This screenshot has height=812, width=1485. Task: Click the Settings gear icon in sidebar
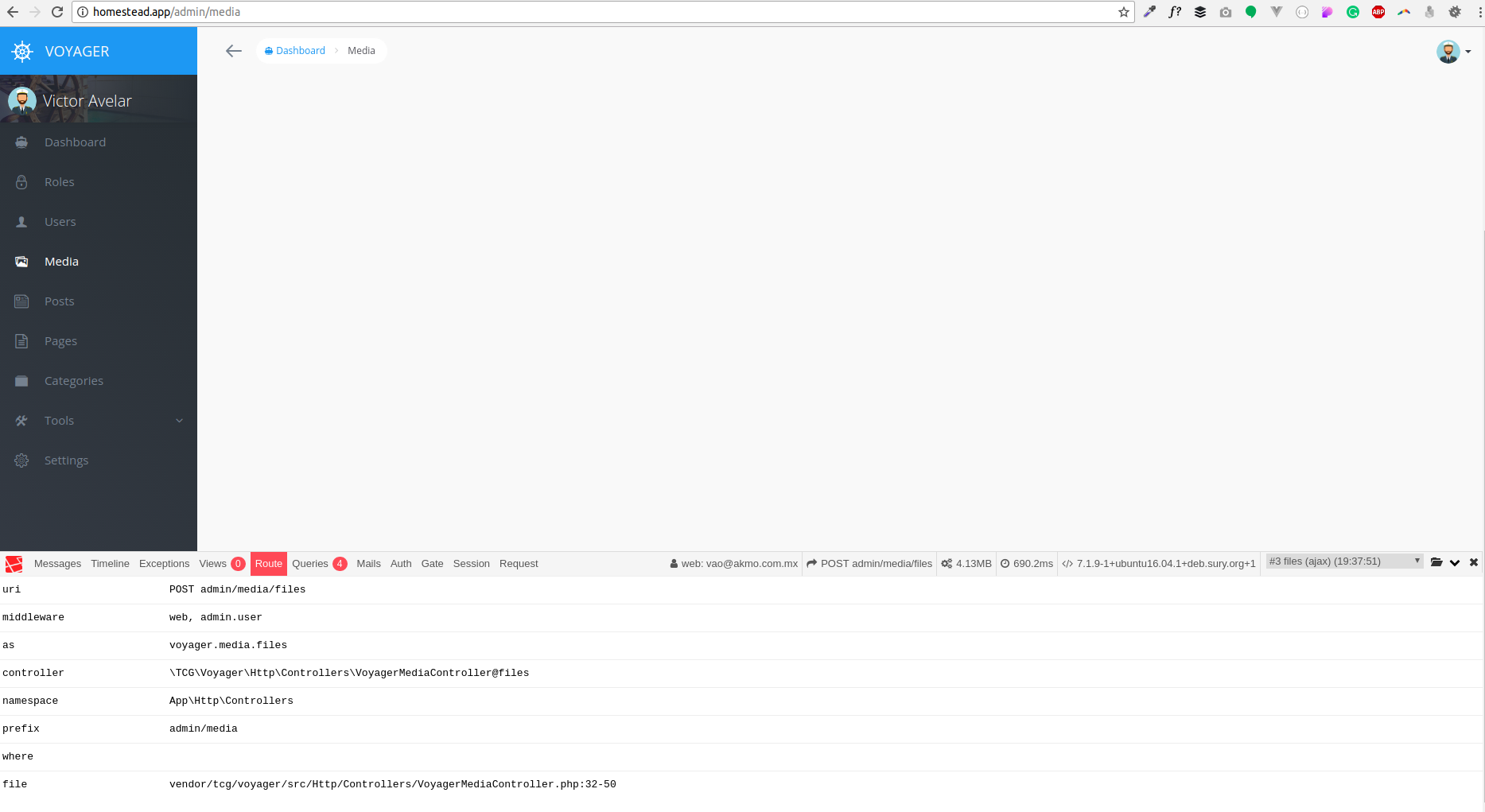21,460
